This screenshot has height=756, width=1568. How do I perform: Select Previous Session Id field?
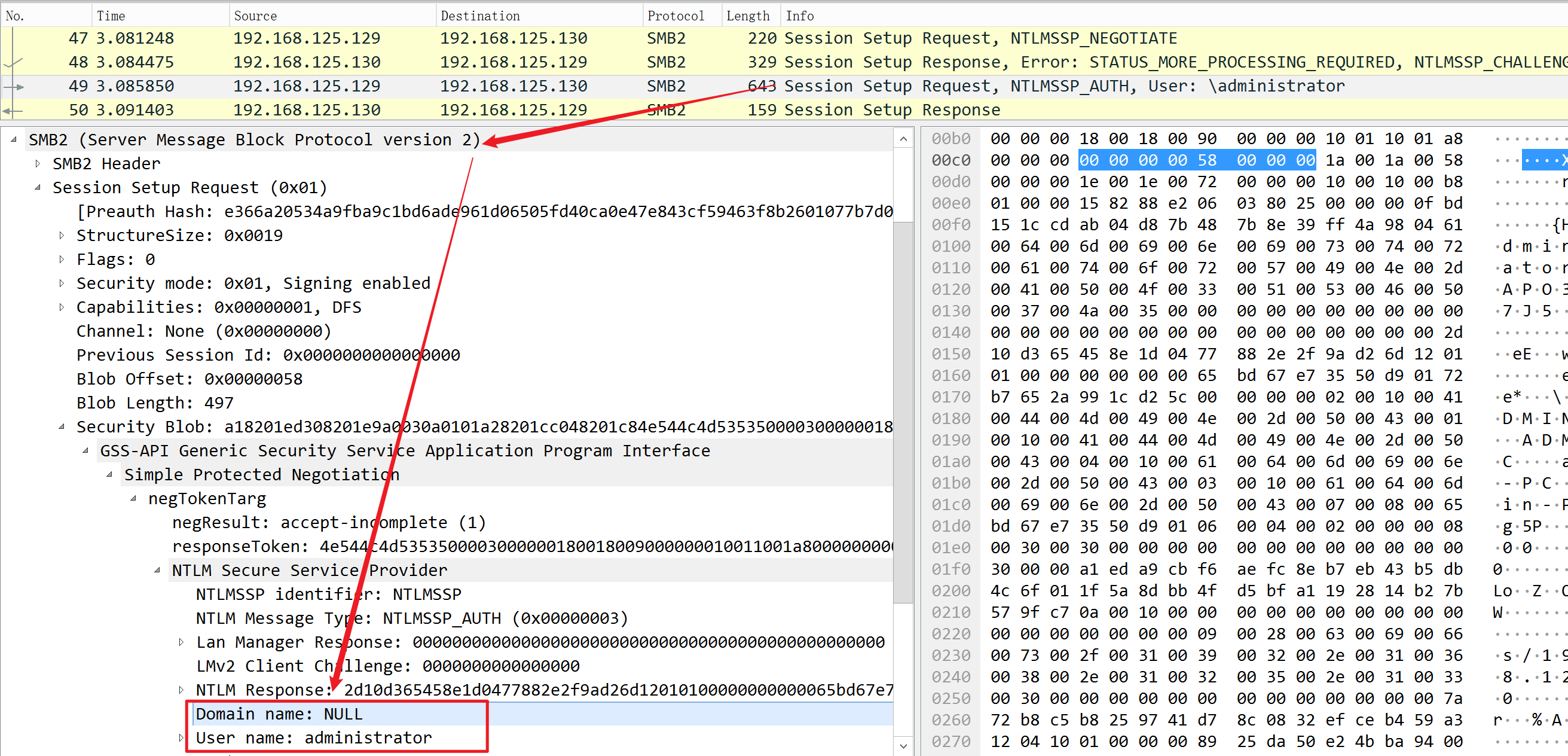tap(268, 355)
